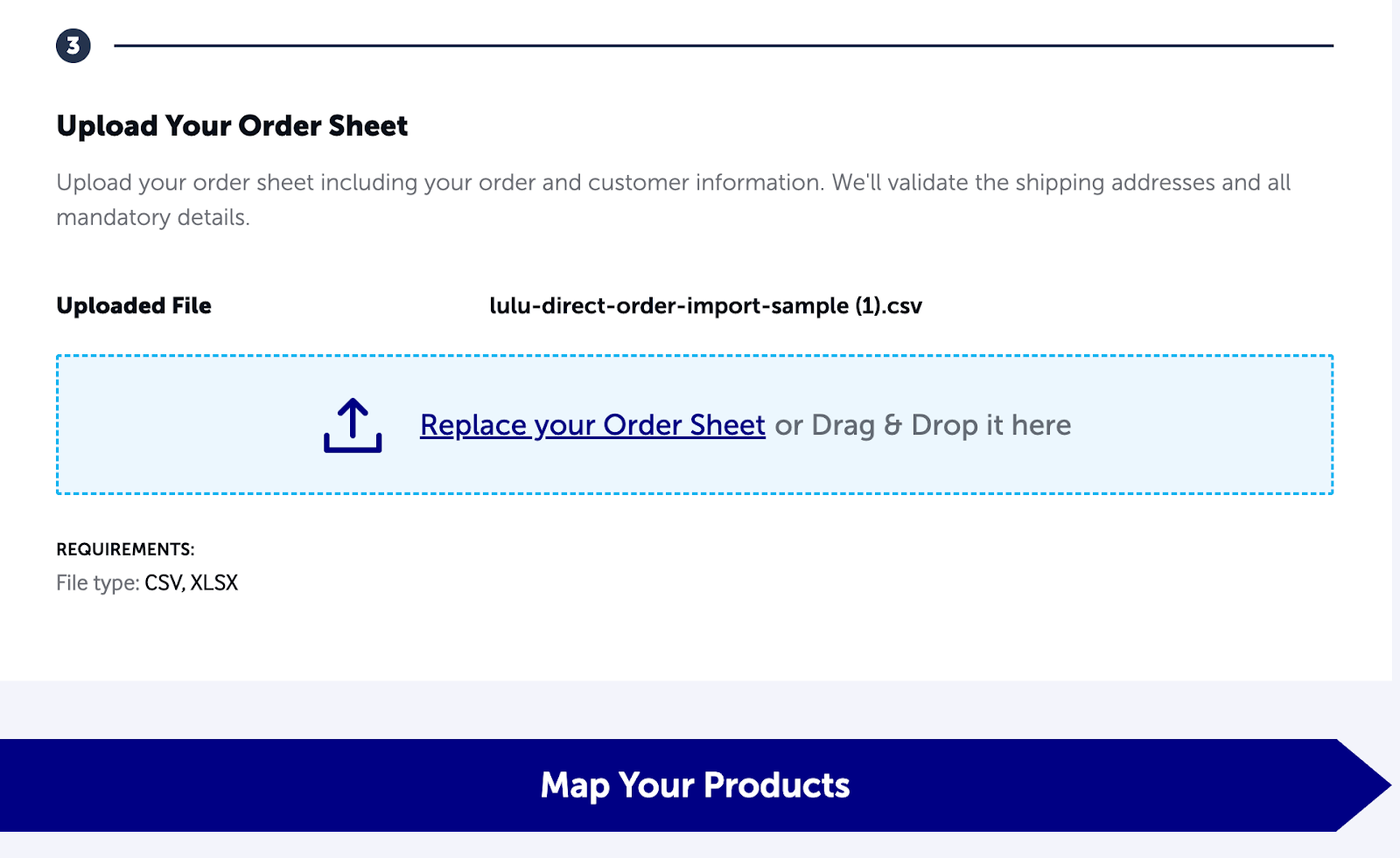
Task: Click the dashed border of the upload area
Action: [695, 355]
